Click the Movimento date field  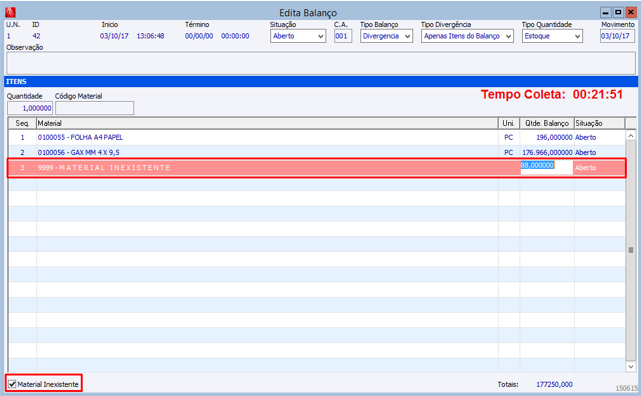[x=617, y=36]
